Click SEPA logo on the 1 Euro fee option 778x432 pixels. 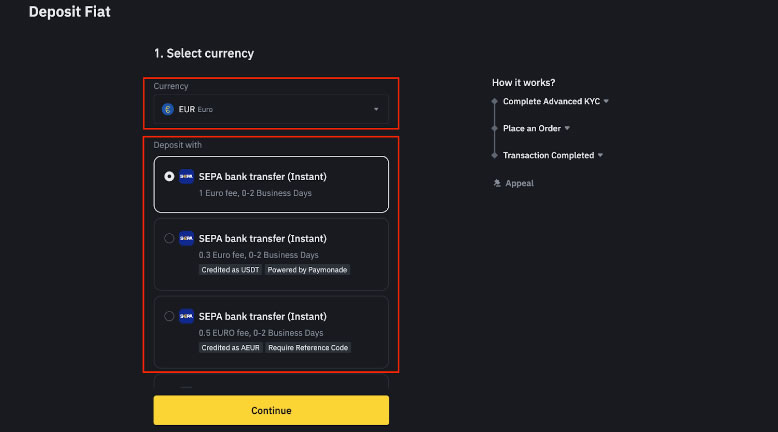tap(186, 177)
